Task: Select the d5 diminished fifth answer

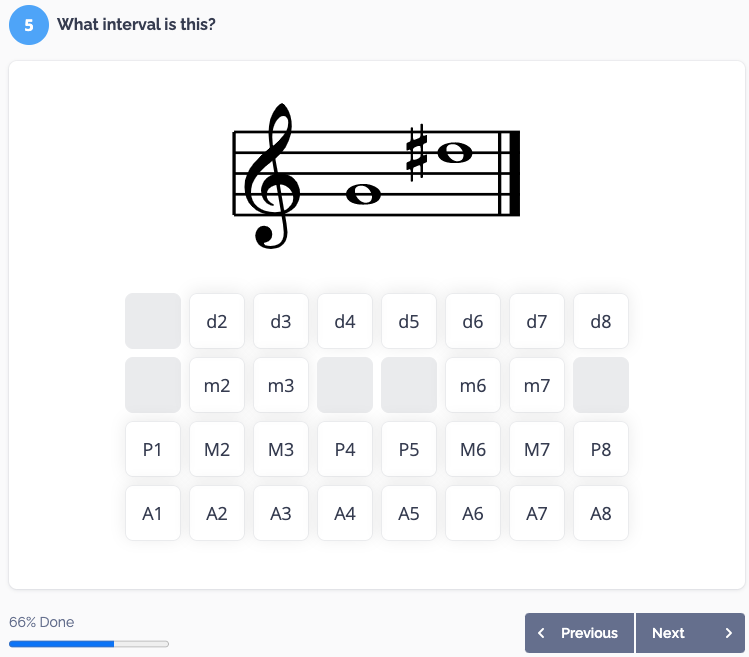Action: 409,321
